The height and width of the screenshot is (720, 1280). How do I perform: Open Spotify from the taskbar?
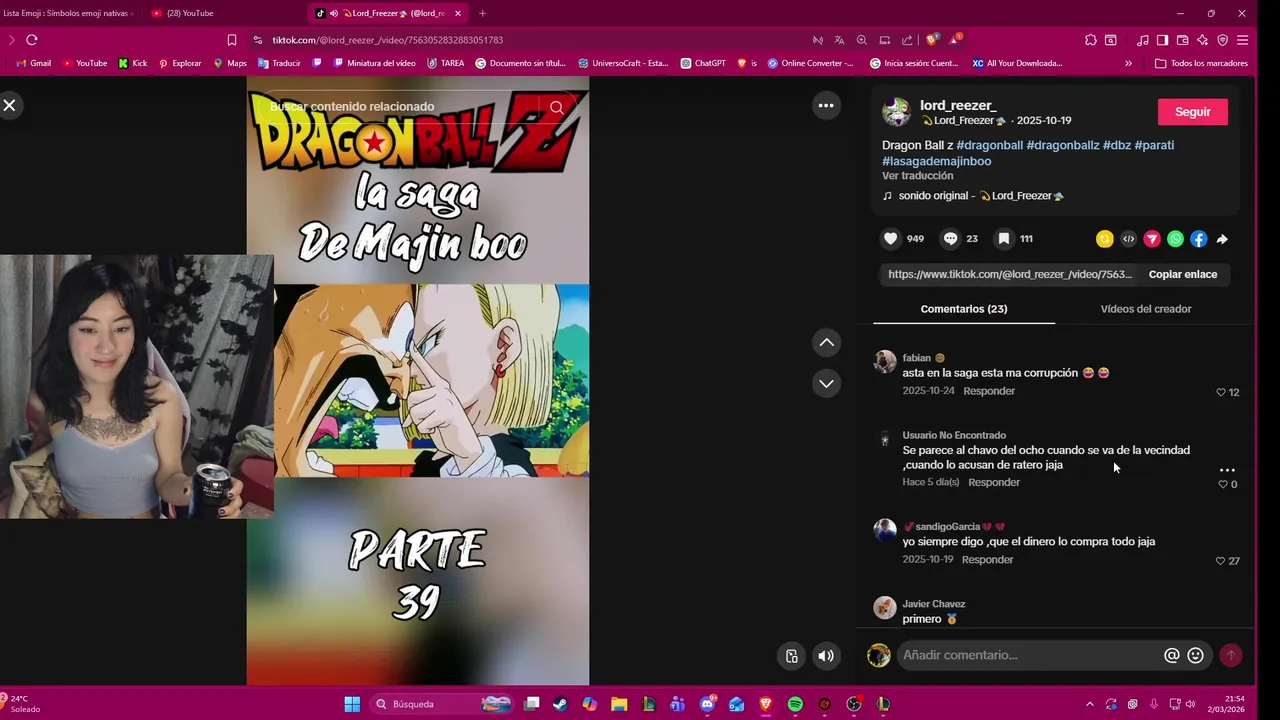(x=795, y=704)
